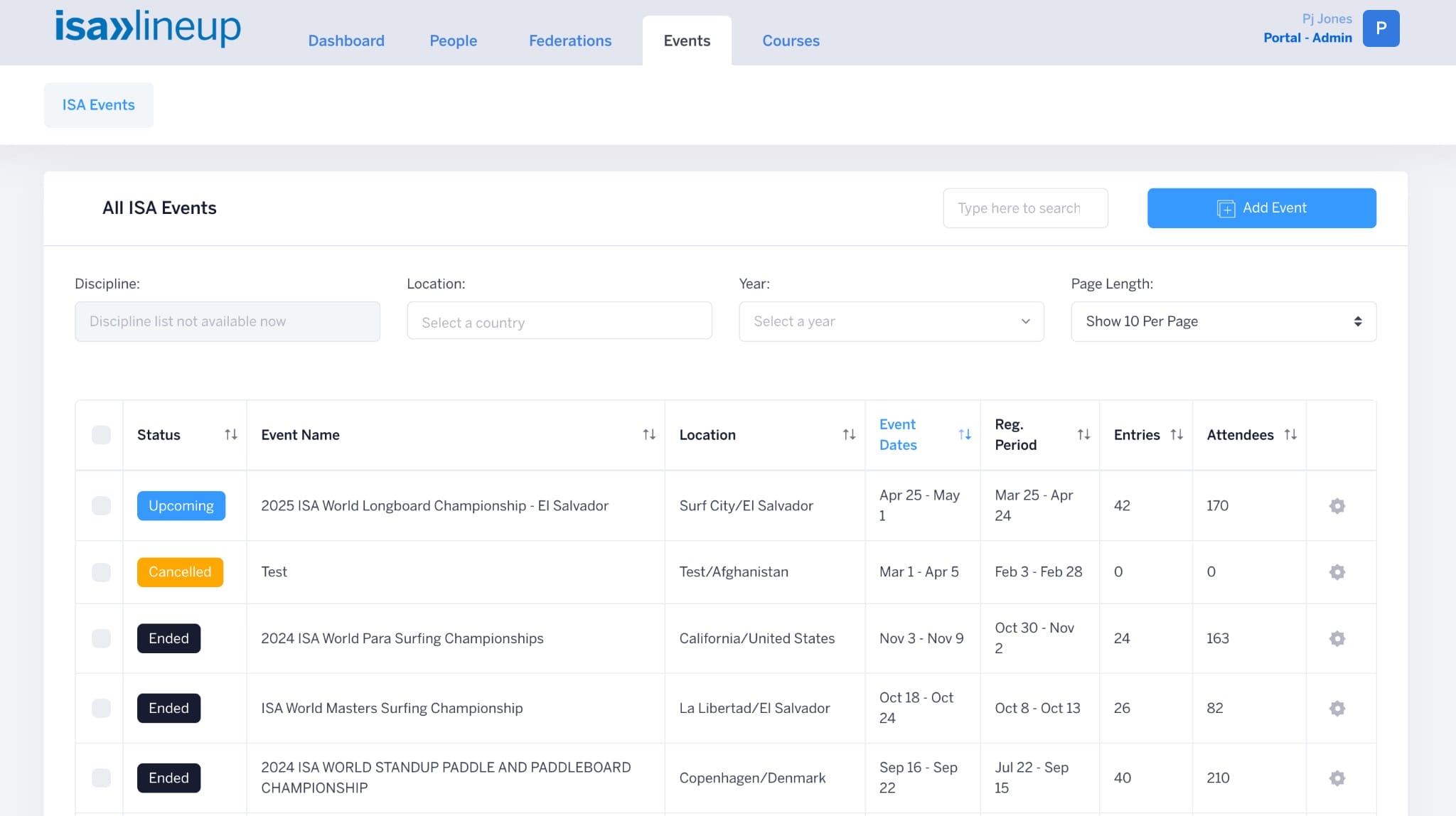The height and width of the screenshot is (816, 1456).
Task: Go to the Courses tab
Action: tap(791, 41)
